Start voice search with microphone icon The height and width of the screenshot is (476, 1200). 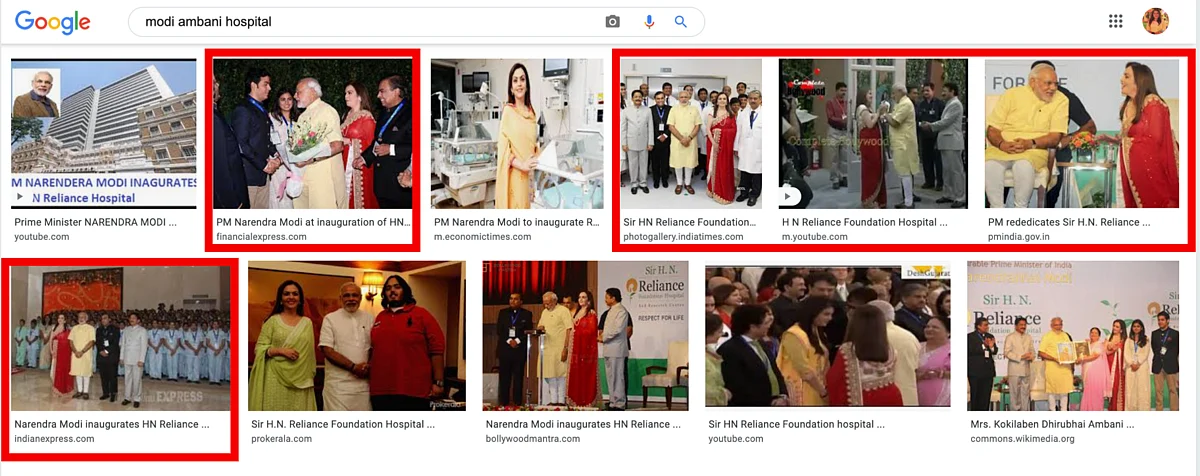click(x=649, y=22)
